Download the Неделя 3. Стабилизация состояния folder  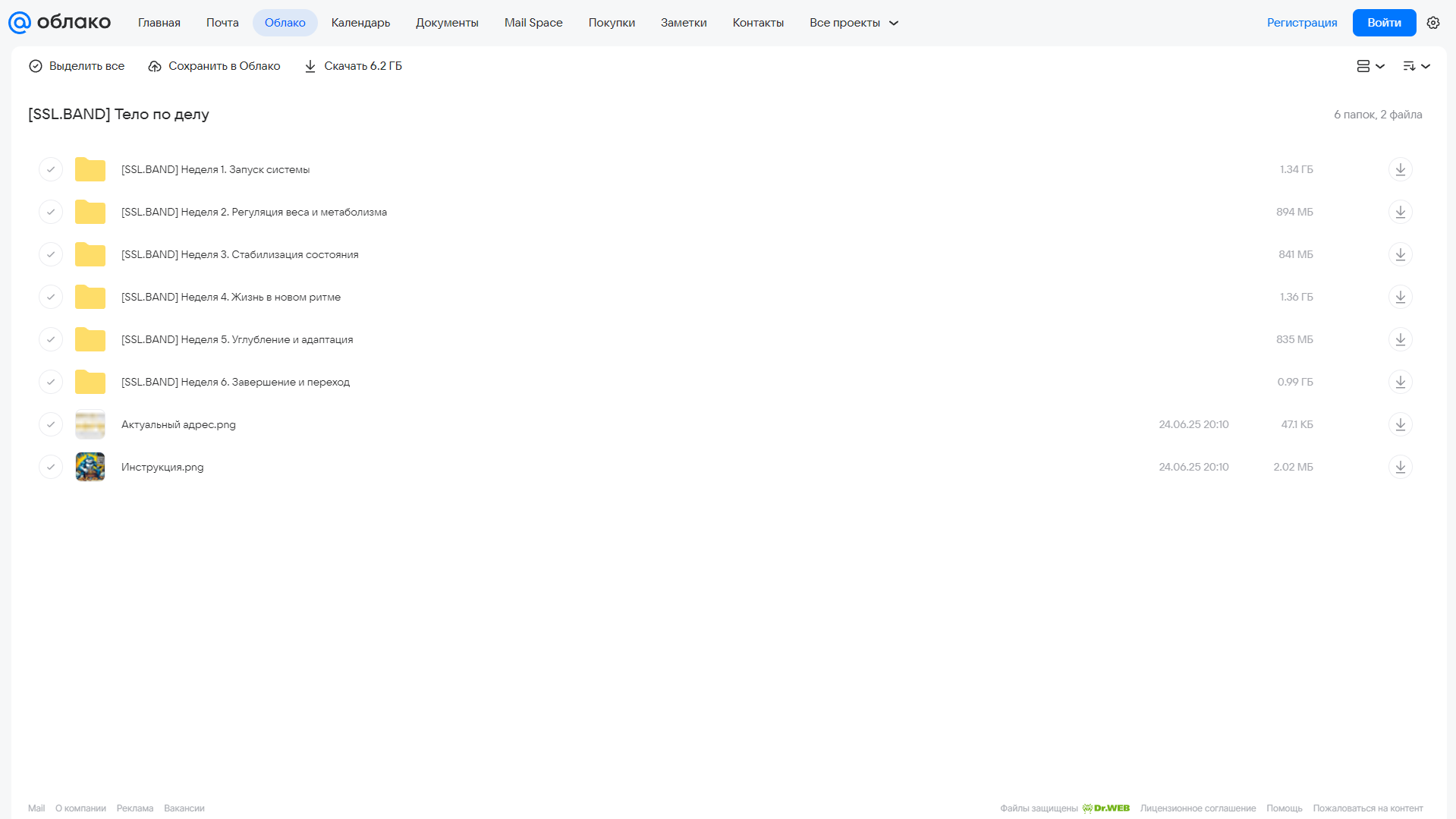[x=1400, y=254]
